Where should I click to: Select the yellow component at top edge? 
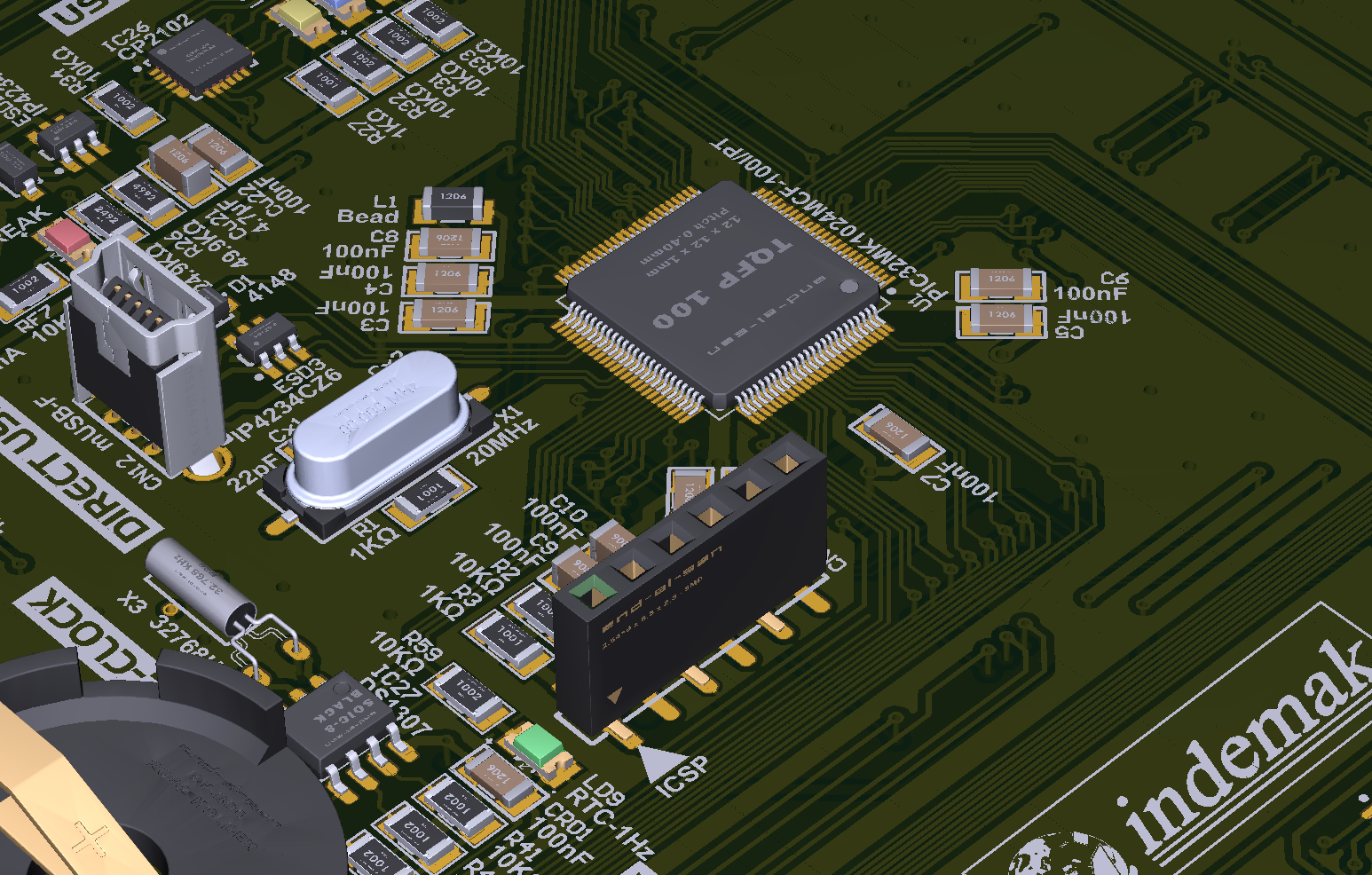[299, 17]
